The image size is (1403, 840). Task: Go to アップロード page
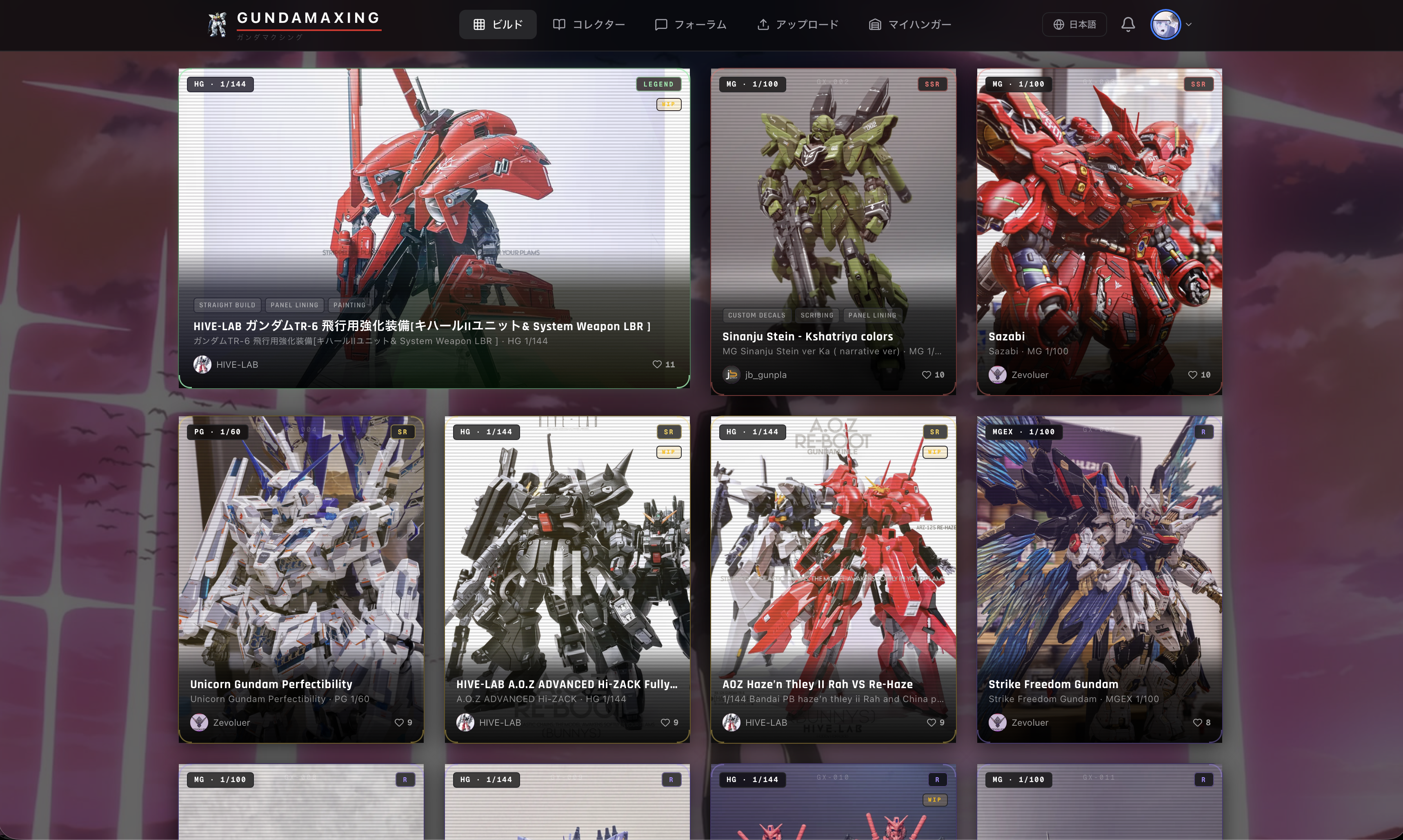click(798, 24)
